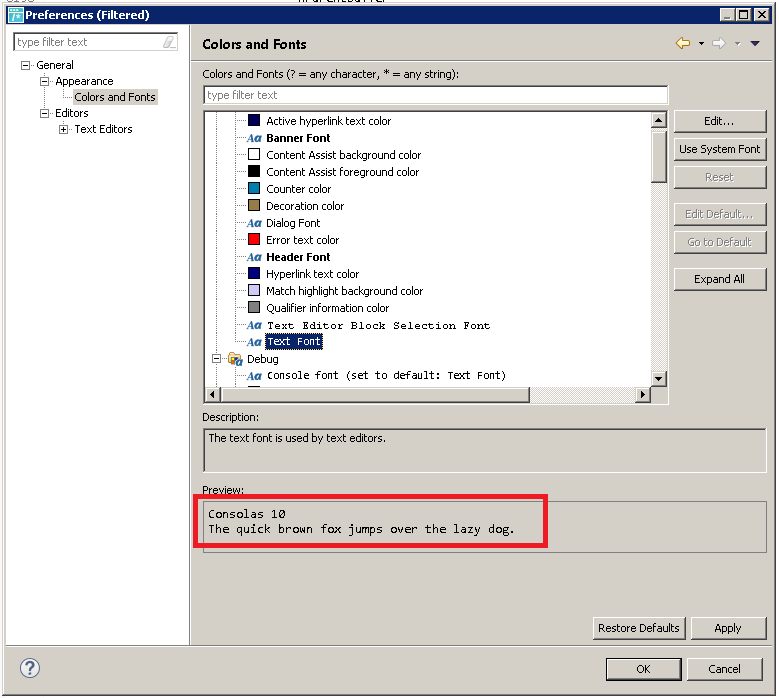Viewport: 779px width, 698px height.
Task: Click the Apply button
Action: tap(728, 628)
